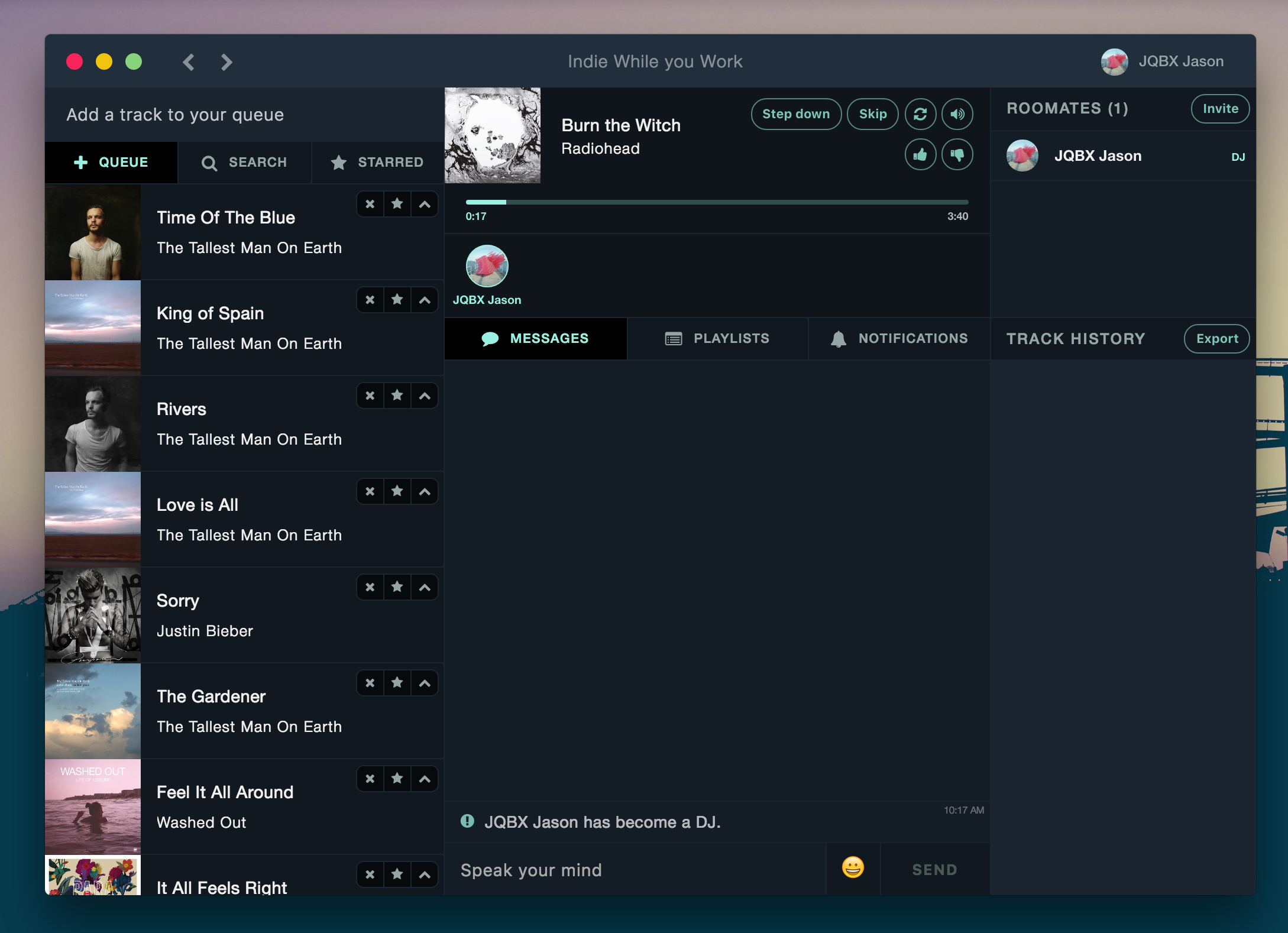The height and width of the screenshot is (933, 1288).
Task: Seek within the song progress bar
Action: [x=717, y=202]
